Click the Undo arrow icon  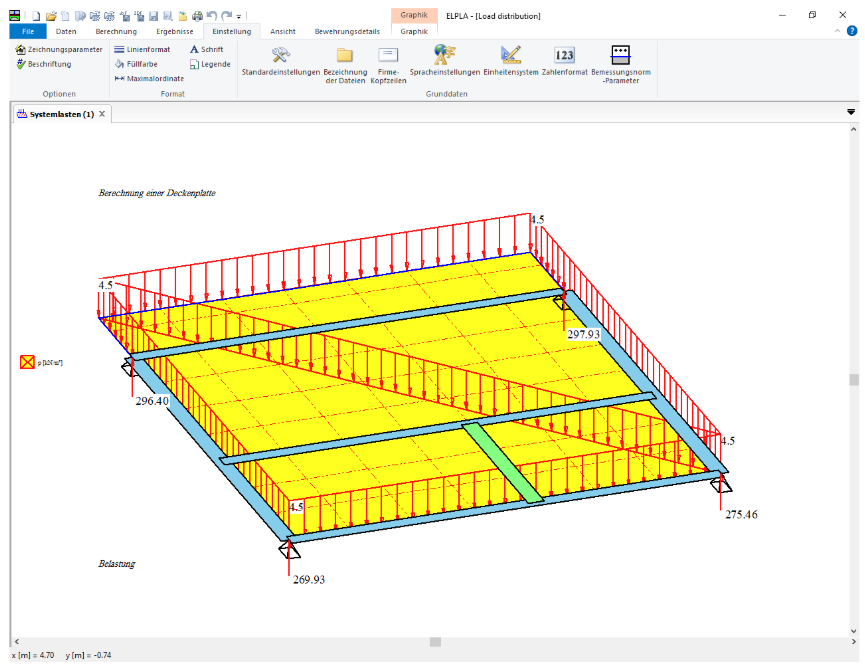pos(212,16)
